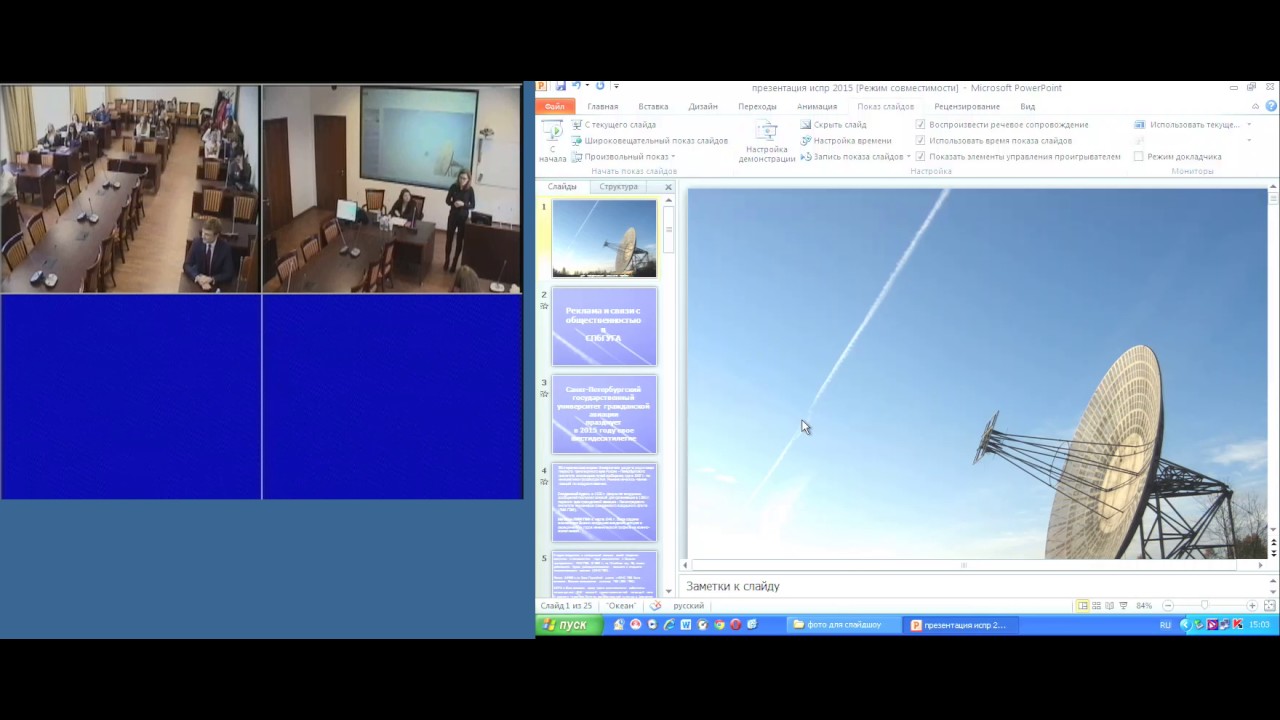The width and height of the screenshot is (1280, 720).
Task: Adjust zoom slider handle in status bar
Action: click(1205, 606)
